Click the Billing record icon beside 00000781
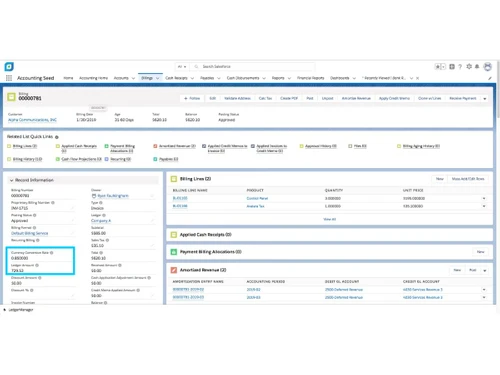The width and height of the screenshot is (500, 375). (12, 97)
